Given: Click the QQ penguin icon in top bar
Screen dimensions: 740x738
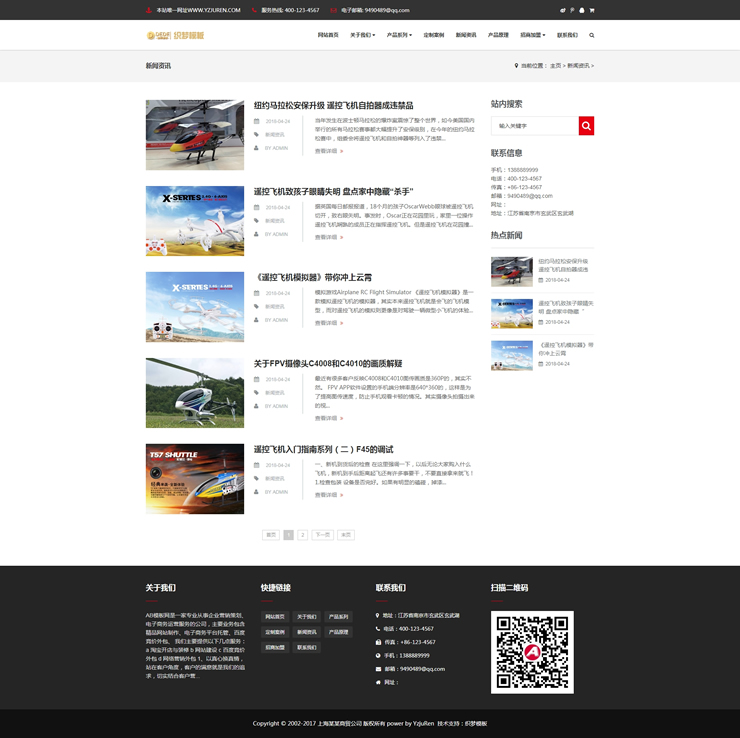Looking at the screenshot, I should point(582,10).
